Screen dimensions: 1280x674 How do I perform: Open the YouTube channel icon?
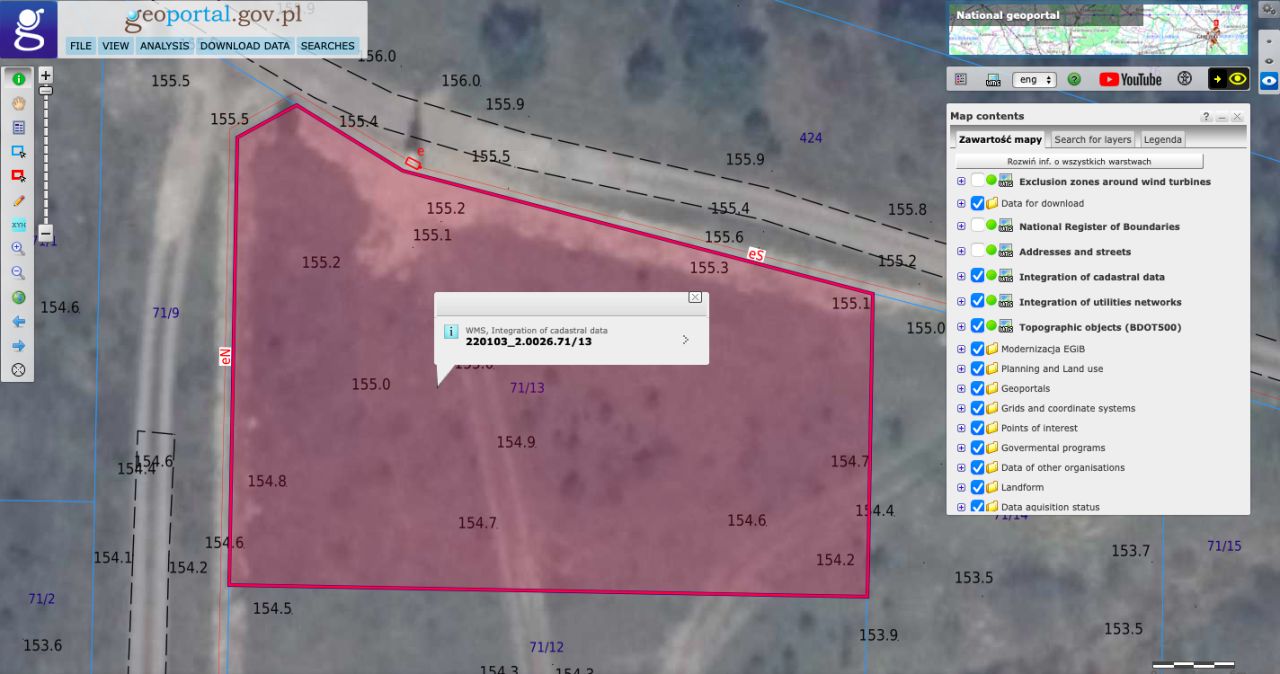tap(1130, 79)
